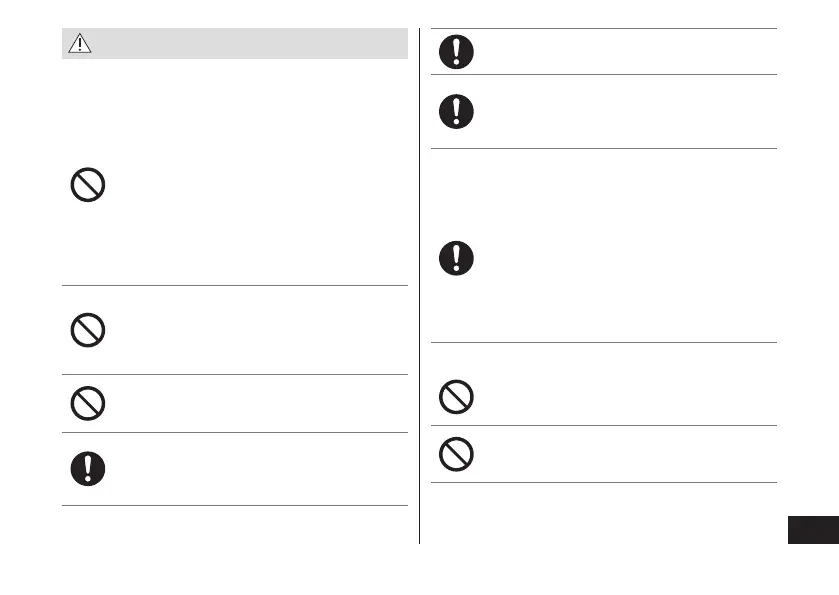
Task: Click the exclamation icon in left column
Action: 89,468
